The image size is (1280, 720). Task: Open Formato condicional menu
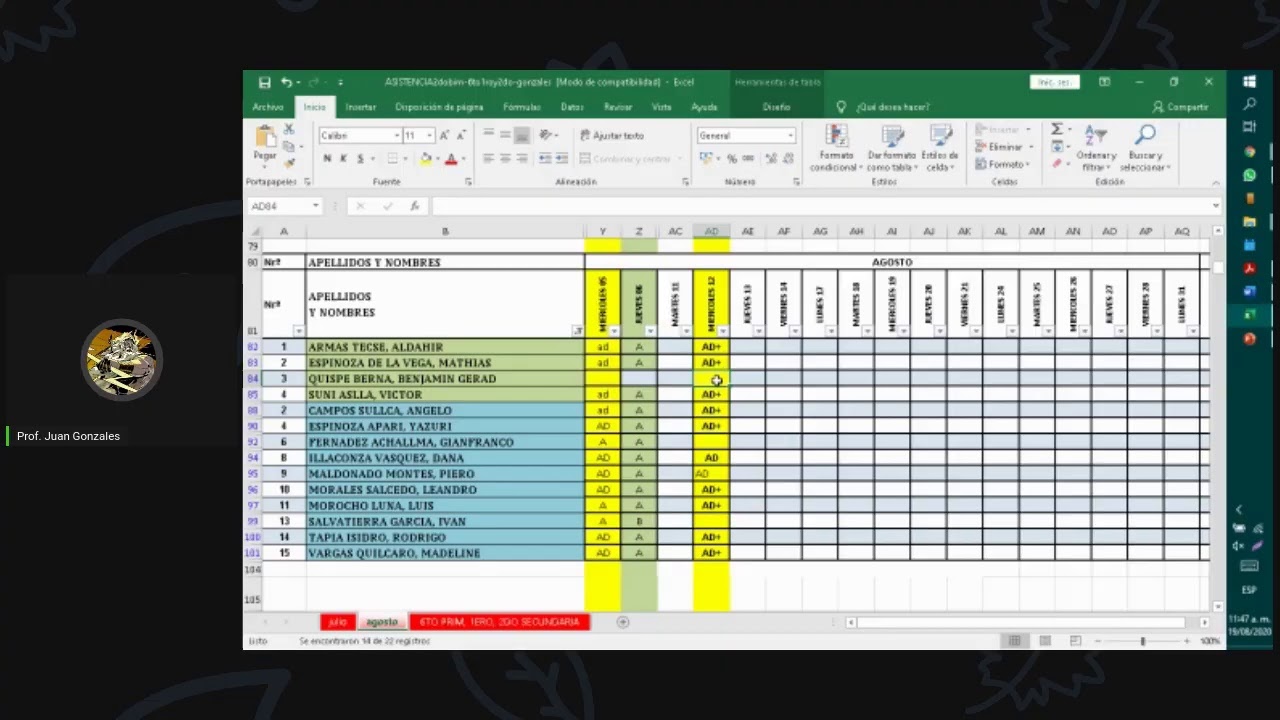tap(836, 148)
